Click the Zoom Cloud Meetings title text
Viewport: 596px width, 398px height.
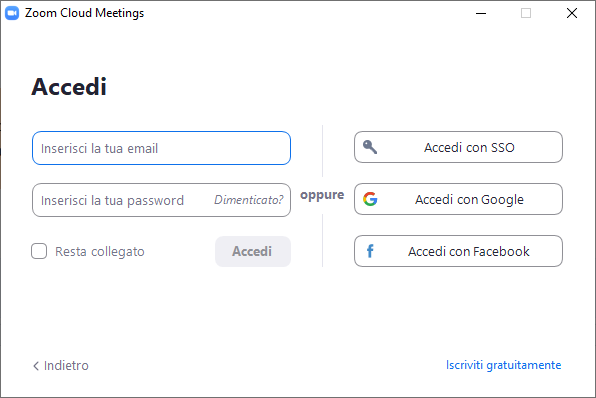tap(84, 13)
